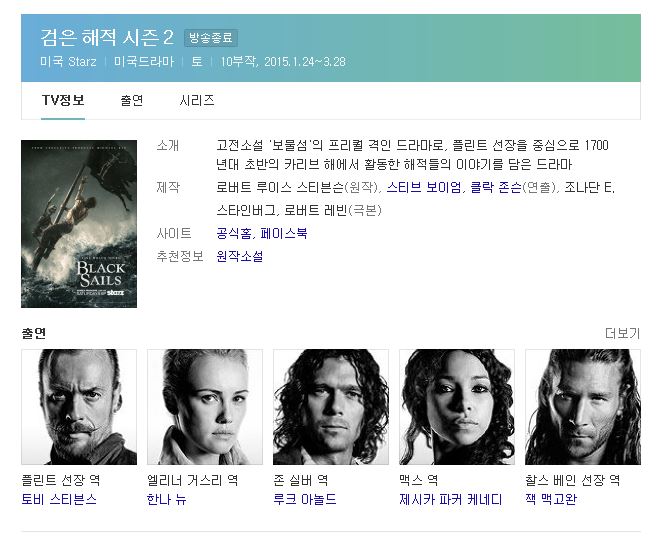Open the 스티브 보이엄 director link
This screenshot has height=541, width=656.
tap(424, 187)
